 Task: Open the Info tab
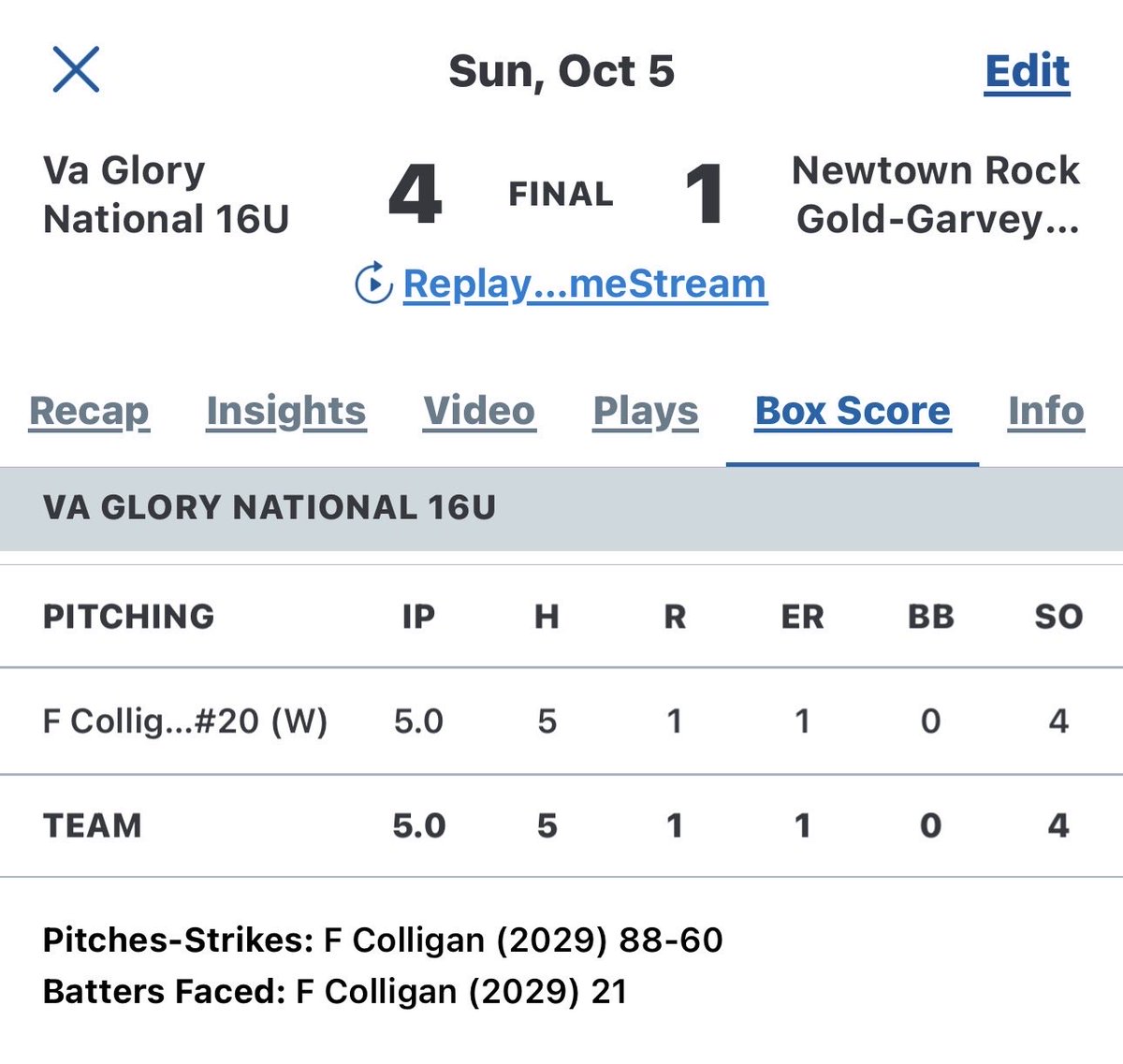[x=1045, y=411]
